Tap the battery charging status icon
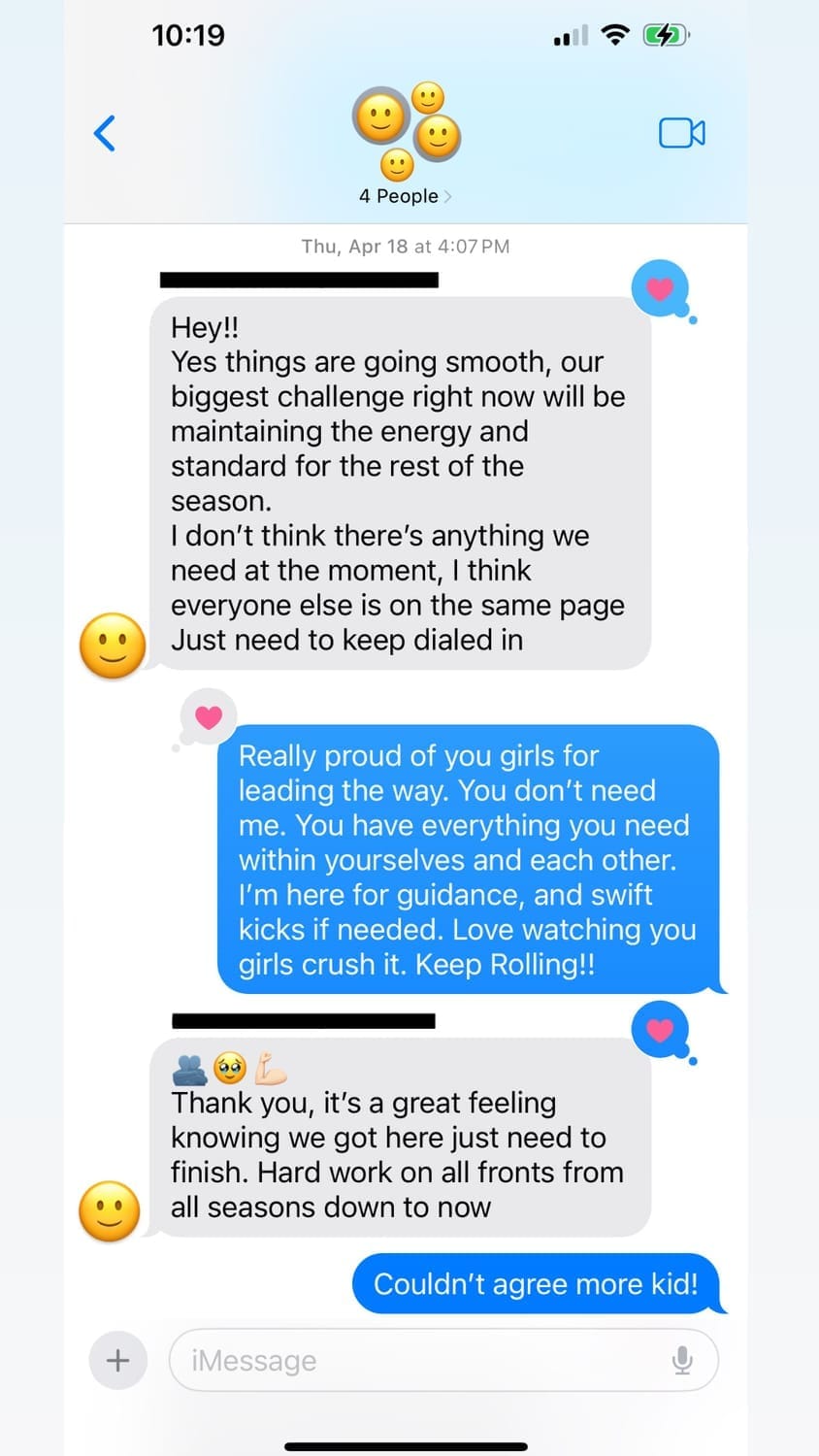 (667, 36)
